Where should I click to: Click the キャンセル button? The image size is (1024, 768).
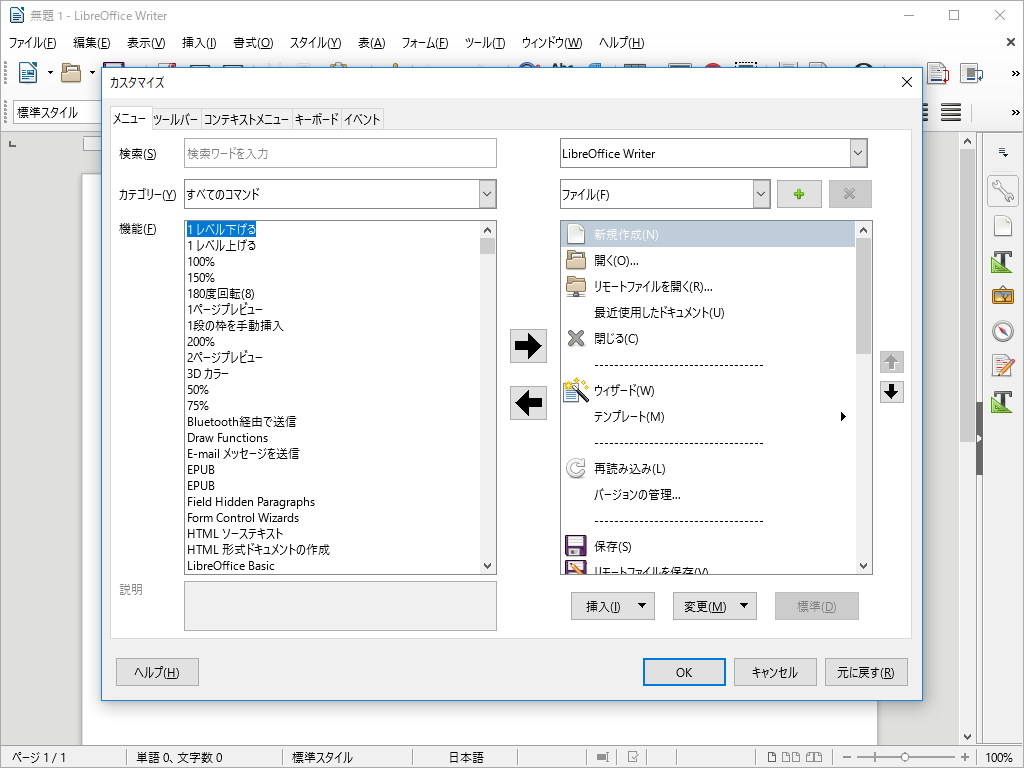(775, 673)
